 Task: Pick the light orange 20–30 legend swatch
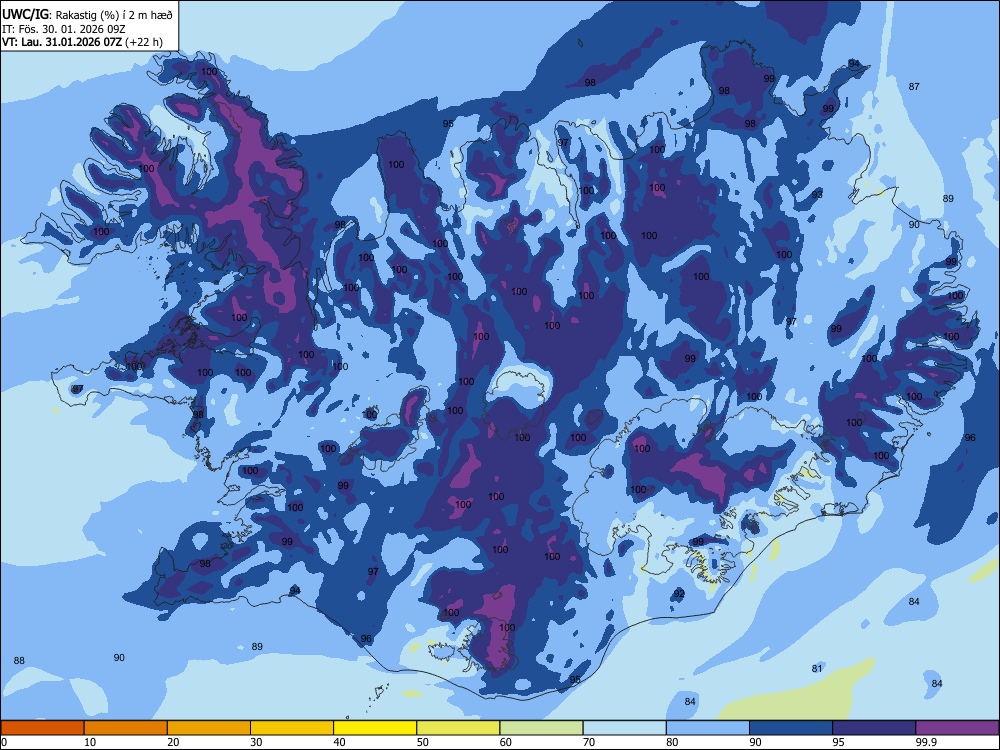[209, 728]
